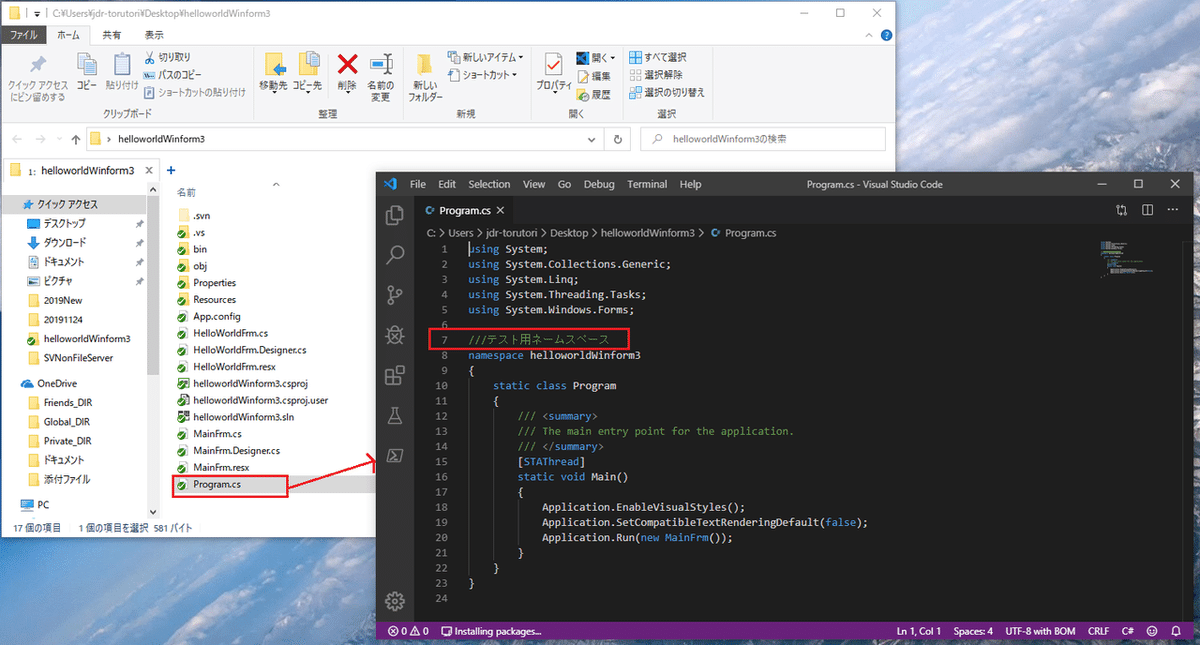This screenshot has width=1200, height=645.
Task: Click the feedback smiley in the status bar
Action: coord(1152,631)
